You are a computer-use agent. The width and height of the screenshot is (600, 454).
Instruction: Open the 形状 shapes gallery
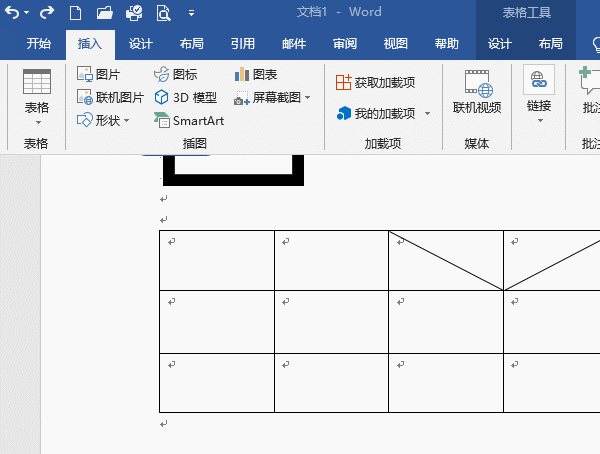coord(98,121)
